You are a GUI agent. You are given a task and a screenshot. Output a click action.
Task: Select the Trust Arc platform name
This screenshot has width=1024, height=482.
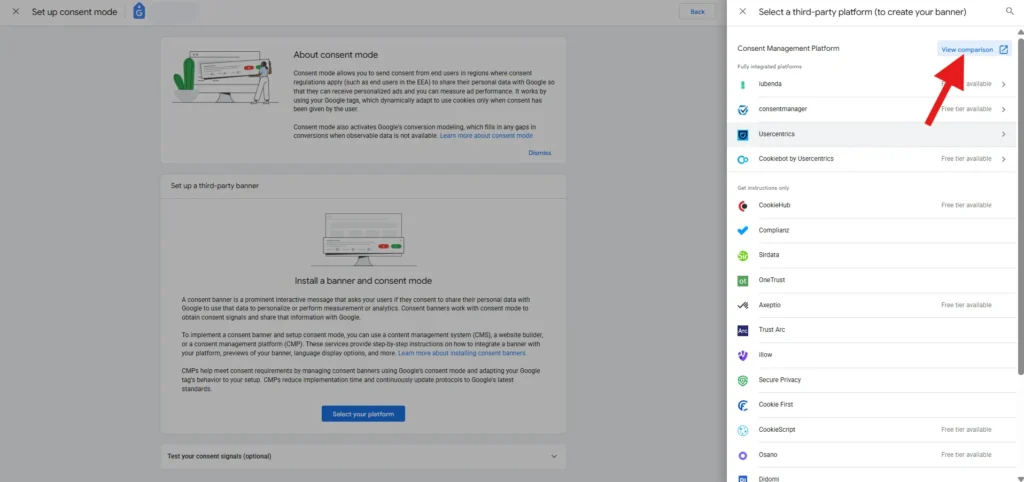771,330
